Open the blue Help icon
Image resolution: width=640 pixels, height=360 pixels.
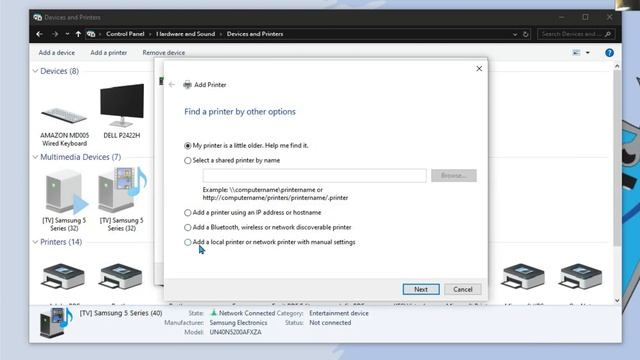[609, 53]
